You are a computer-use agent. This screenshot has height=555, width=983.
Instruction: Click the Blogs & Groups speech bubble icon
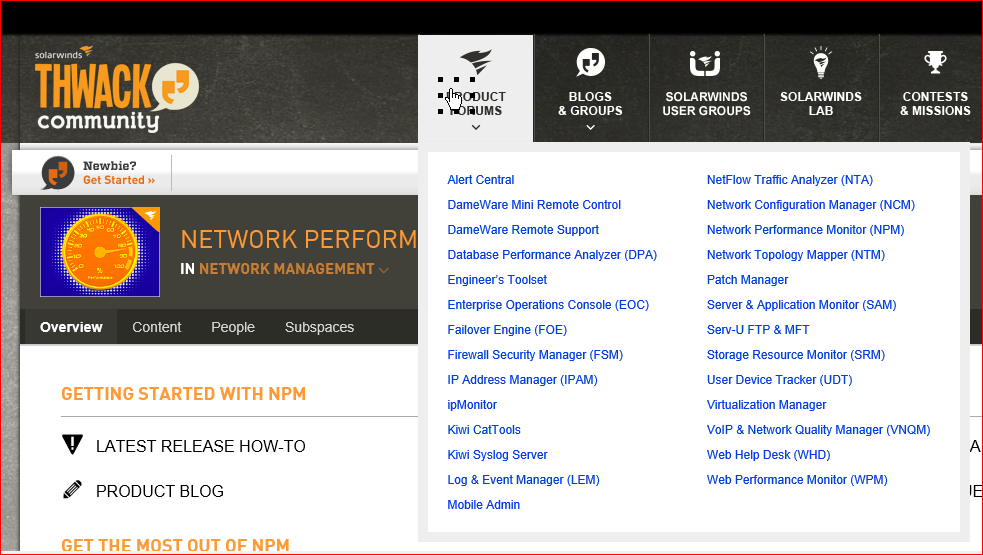click(591, 62)
